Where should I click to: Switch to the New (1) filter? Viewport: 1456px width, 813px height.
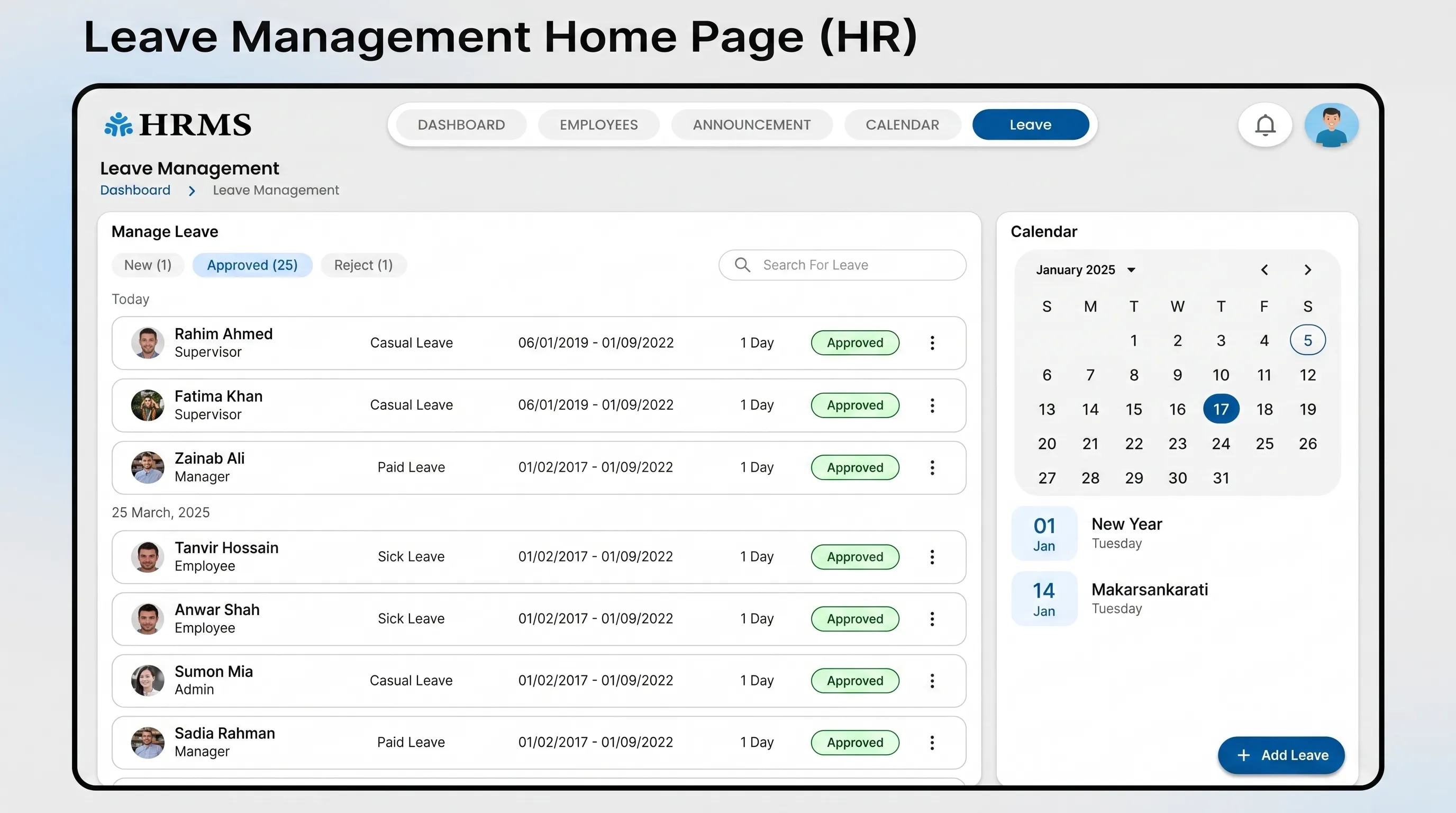pyautogui.click(x=148, y=265)
